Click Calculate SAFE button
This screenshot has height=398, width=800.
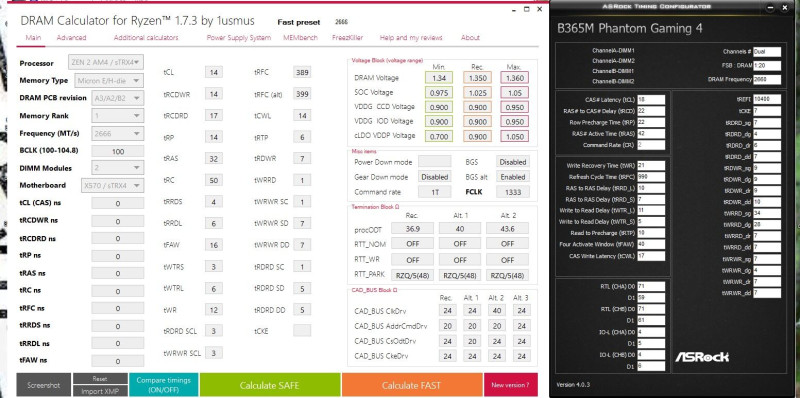269,385
